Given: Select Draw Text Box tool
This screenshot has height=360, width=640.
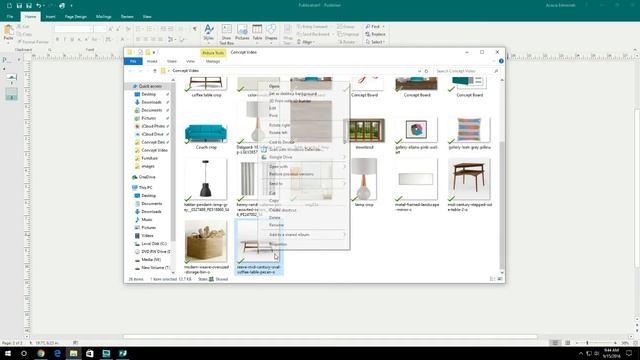Looking at the screenshot, I should click(226, 34).
